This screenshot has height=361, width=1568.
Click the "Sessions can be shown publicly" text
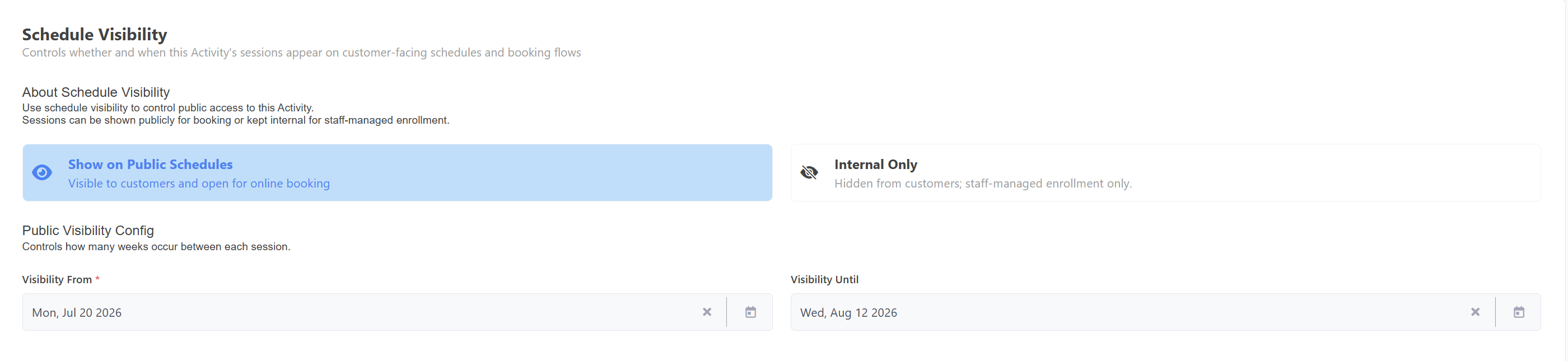pos(236,120)
